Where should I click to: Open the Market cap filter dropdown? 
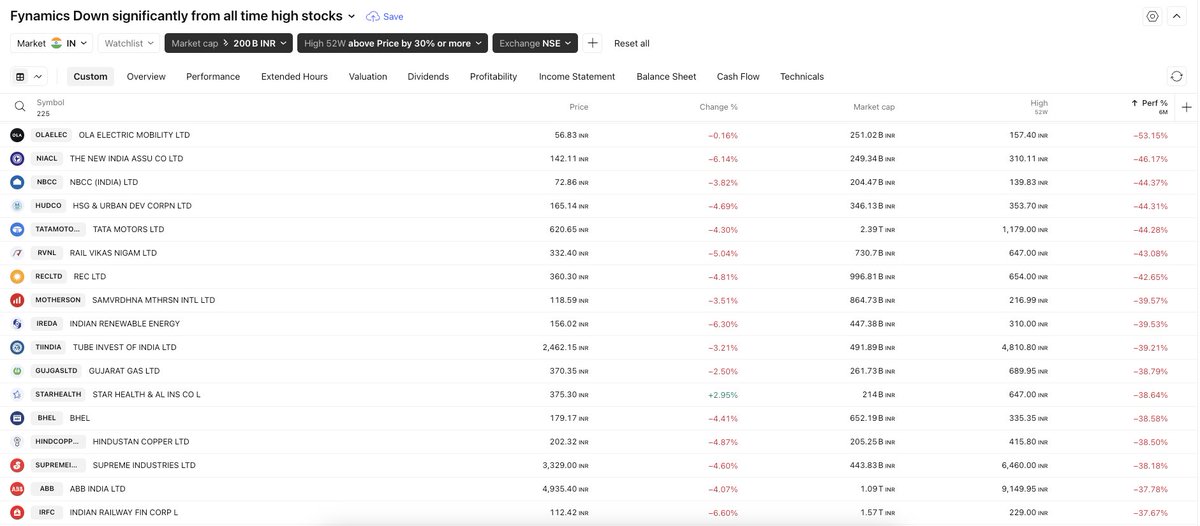228,43
